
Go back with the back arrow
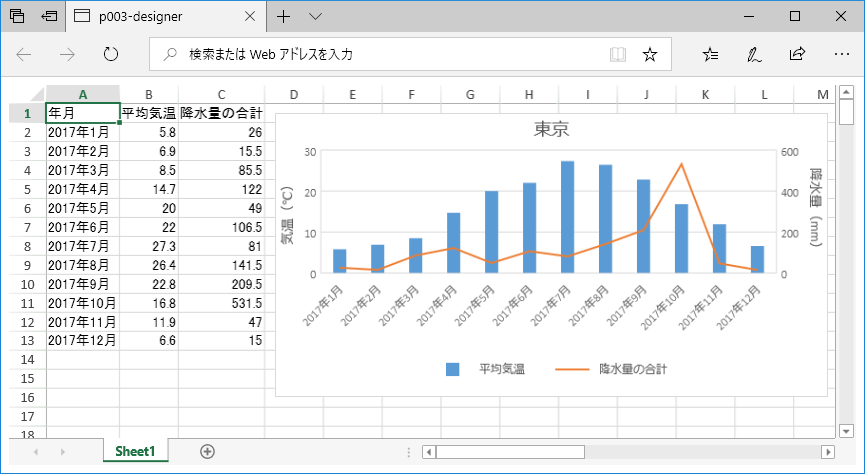point(24,54)
